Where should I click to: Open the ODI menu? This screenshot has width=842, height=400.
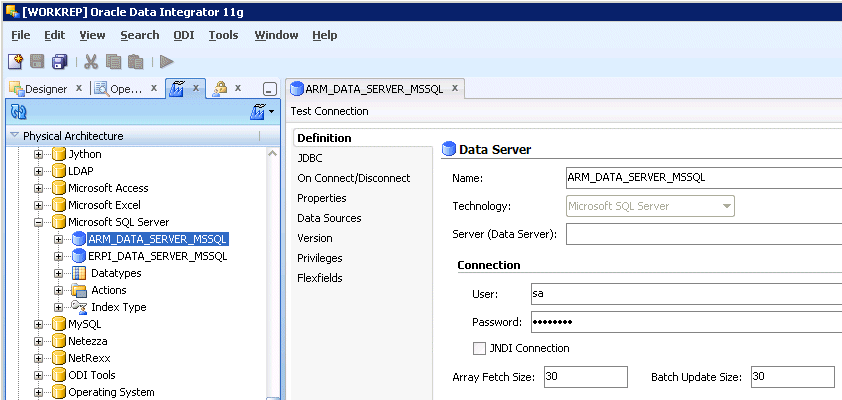click(184, 35)
